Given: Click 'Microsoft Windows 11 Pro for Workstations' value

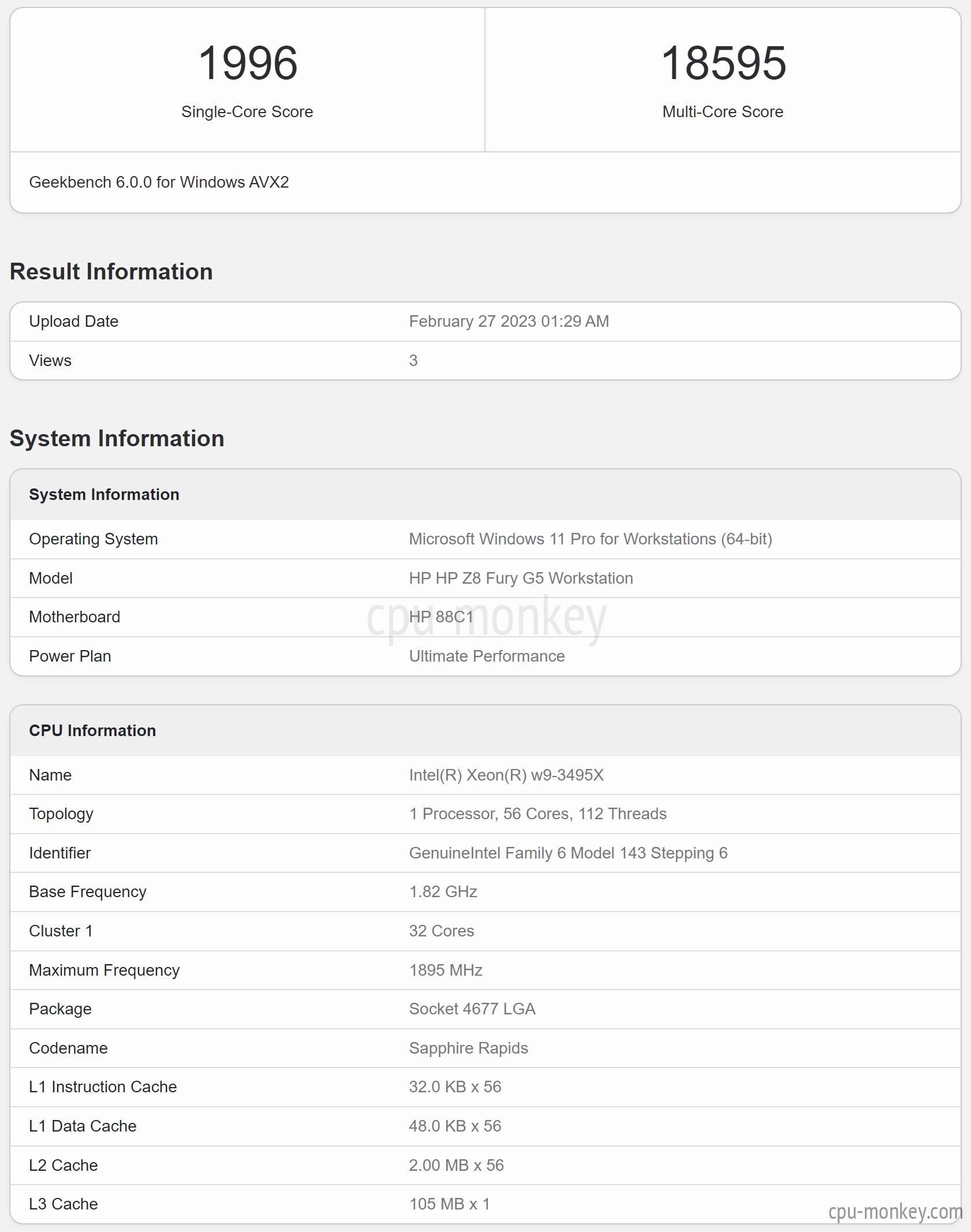Looking at the screenshot, I should 591,539.
